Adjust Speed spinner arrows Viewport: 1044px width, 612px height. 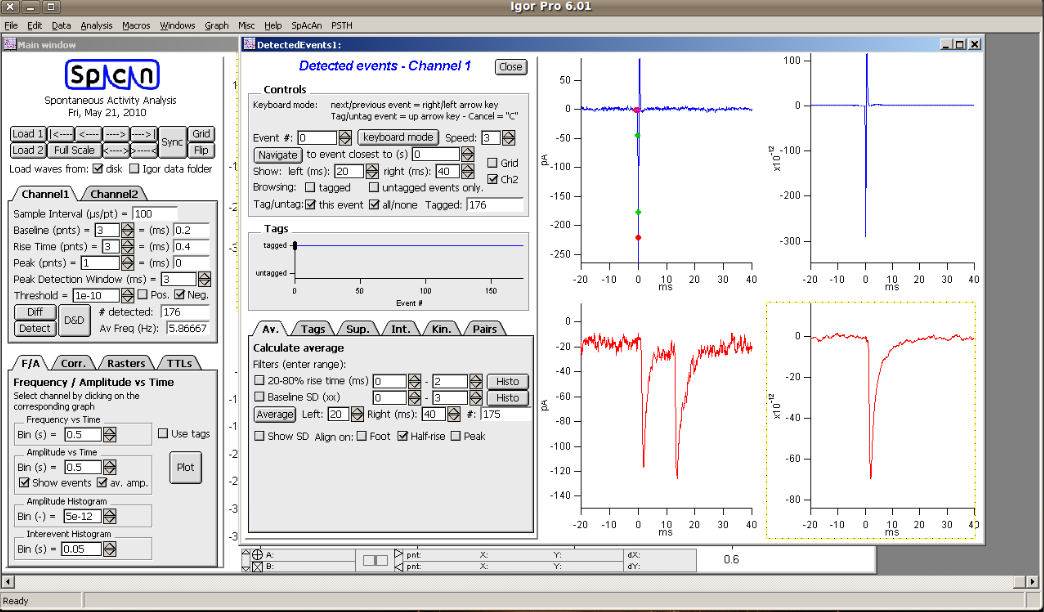click(x=509, y=138)
